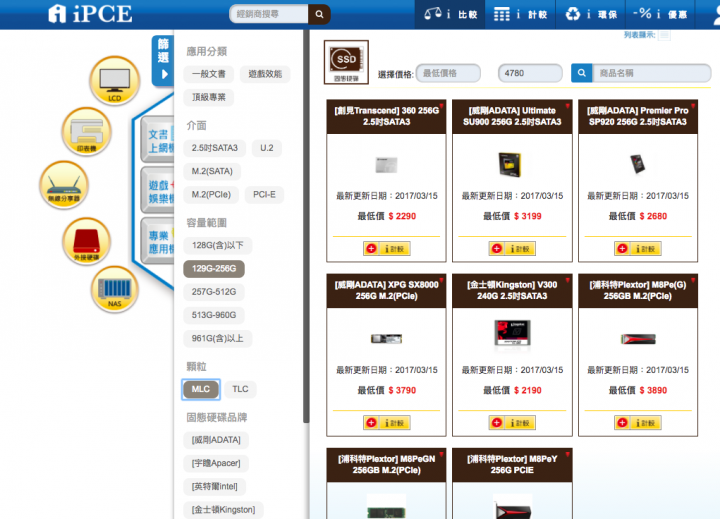Add Plextor M8Pe(G) to i計較 list
The height and width of the screenshot is (519, 720).
(638, 423)
